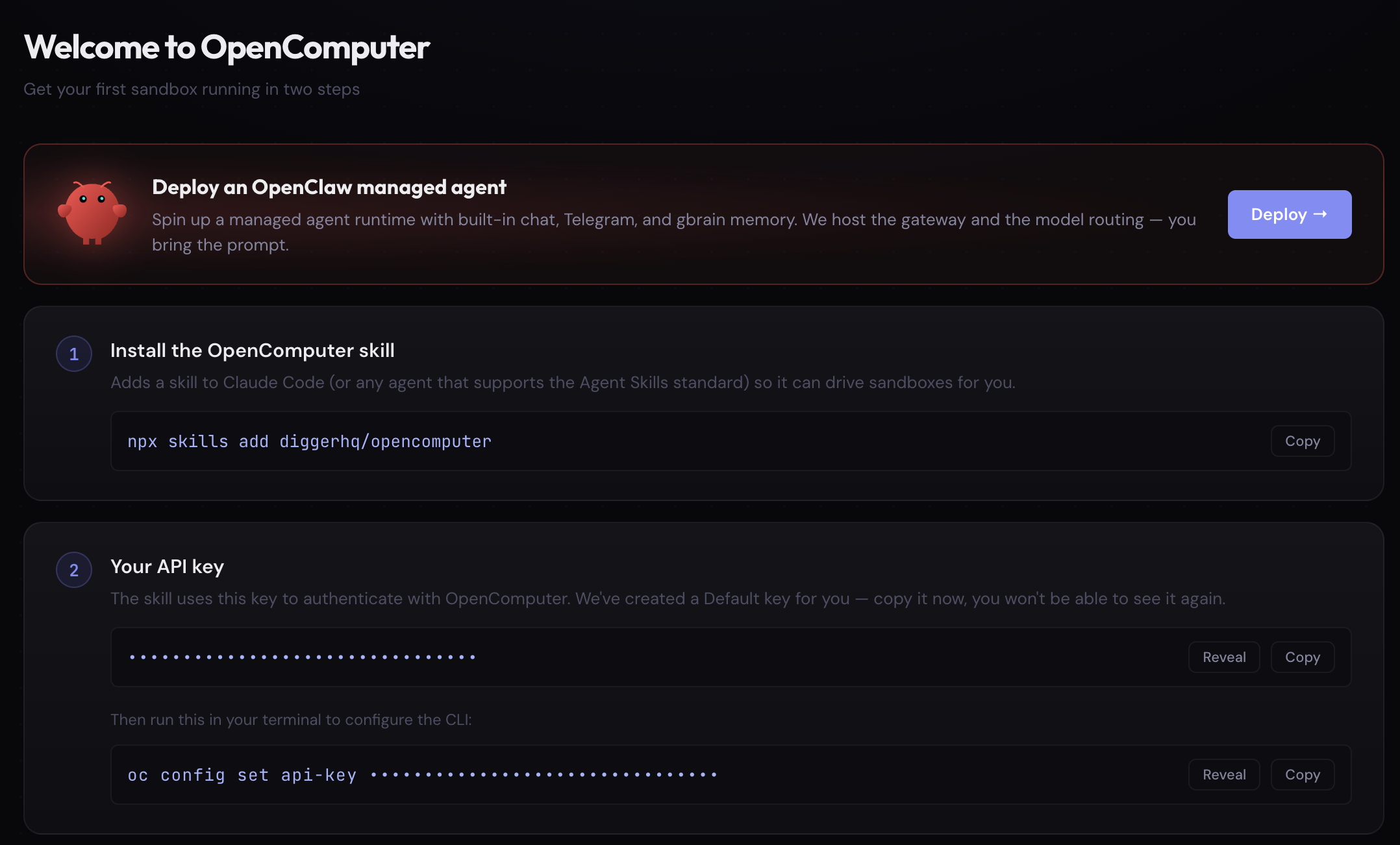
Task: Click the Deploy arrow button
Action: (1289, 214)
